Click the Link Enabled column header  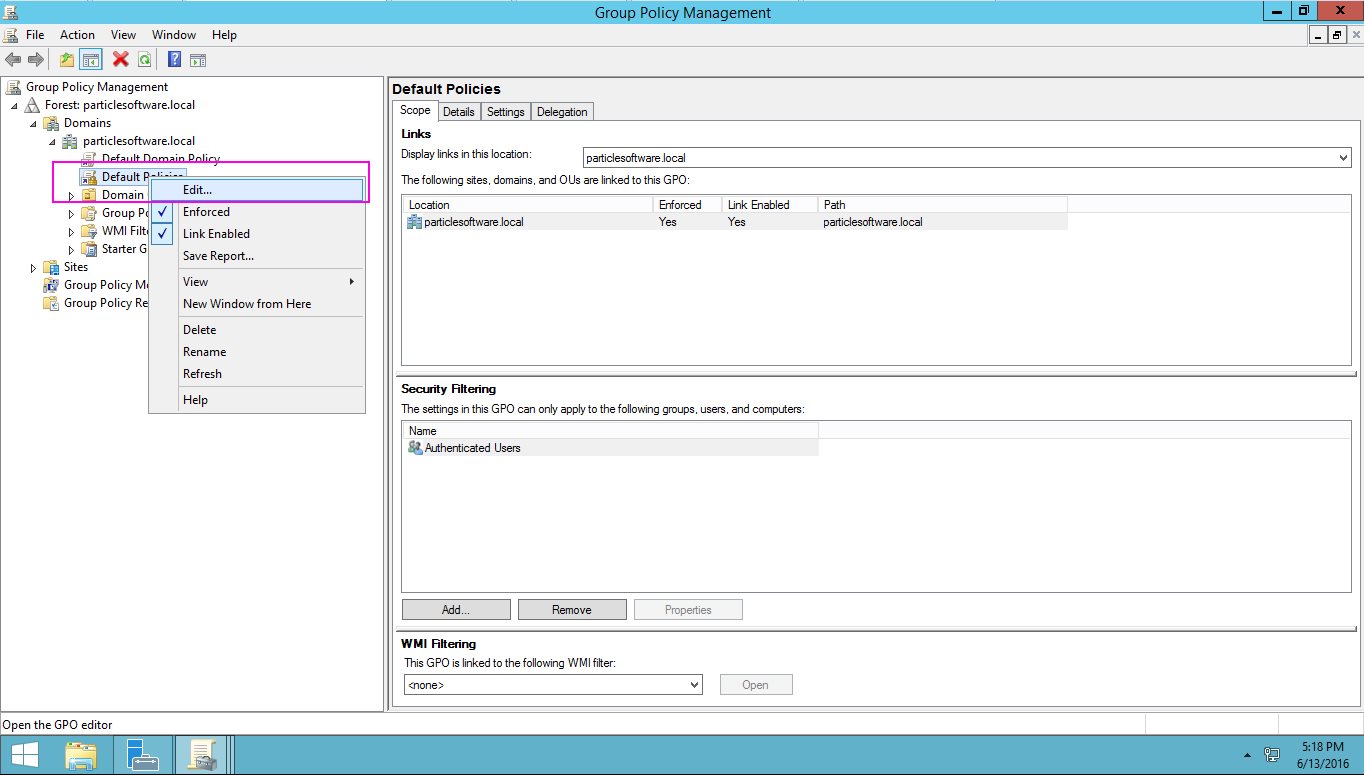click(x=770, y=205)
